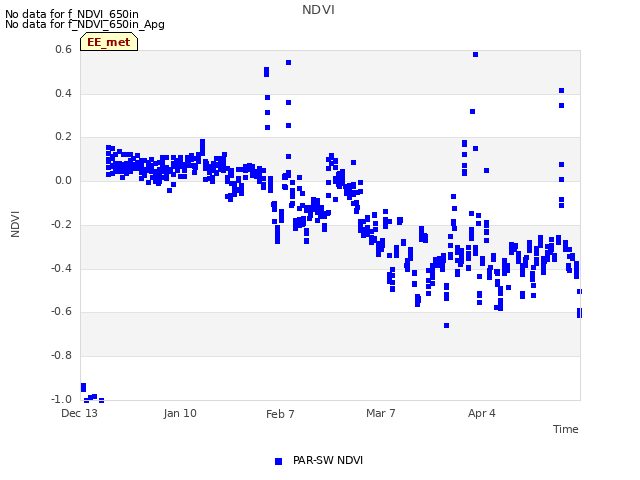Click the Feb 7 x-axis tick label
640x480 pixels.
280,414
